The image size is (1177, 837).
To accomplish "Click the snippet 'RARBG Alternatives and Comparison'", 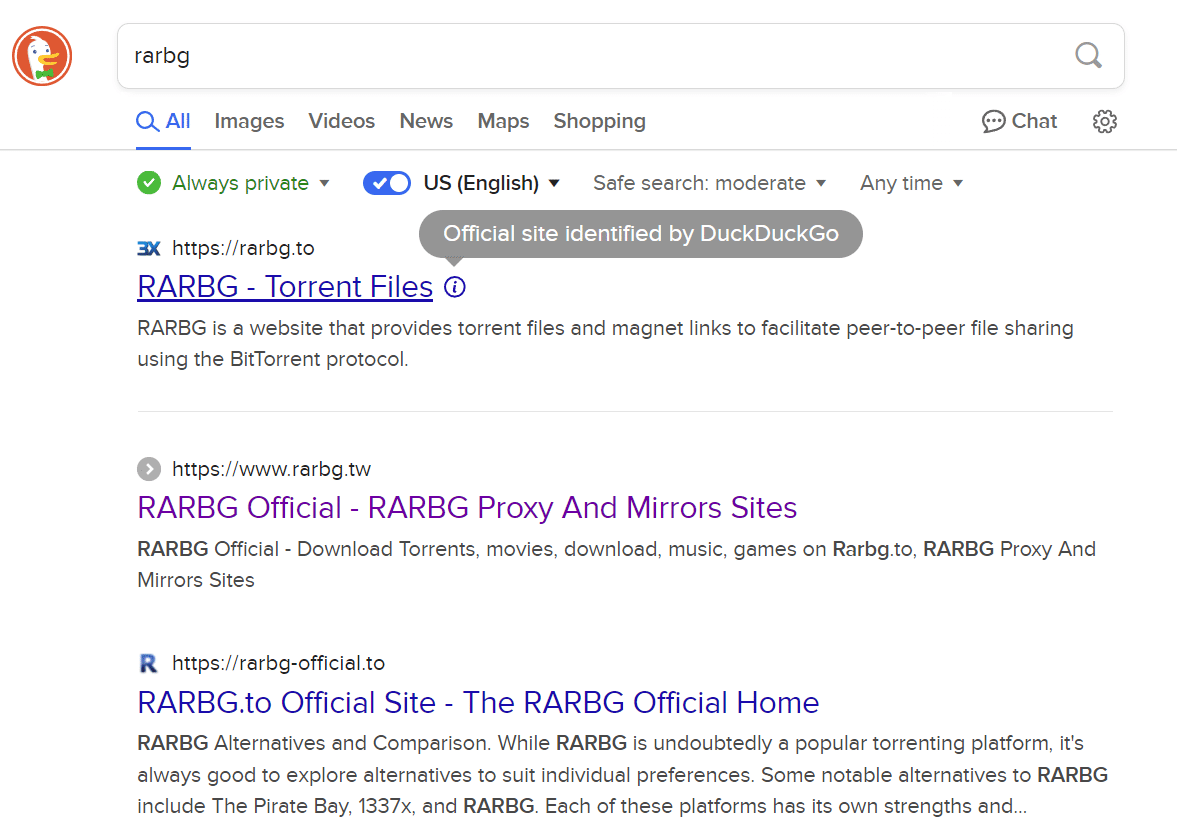I will pyautogui.click(x=622, y=775).
